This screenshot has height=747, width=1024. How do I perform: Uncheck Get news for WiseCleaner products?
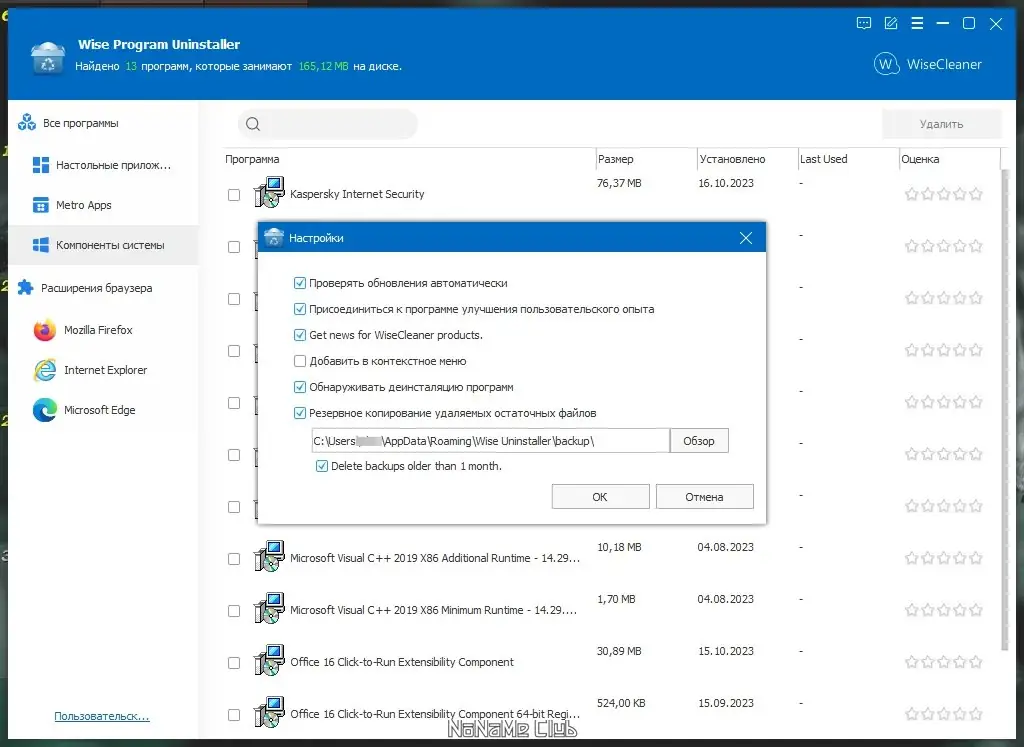tap(300, 335)
